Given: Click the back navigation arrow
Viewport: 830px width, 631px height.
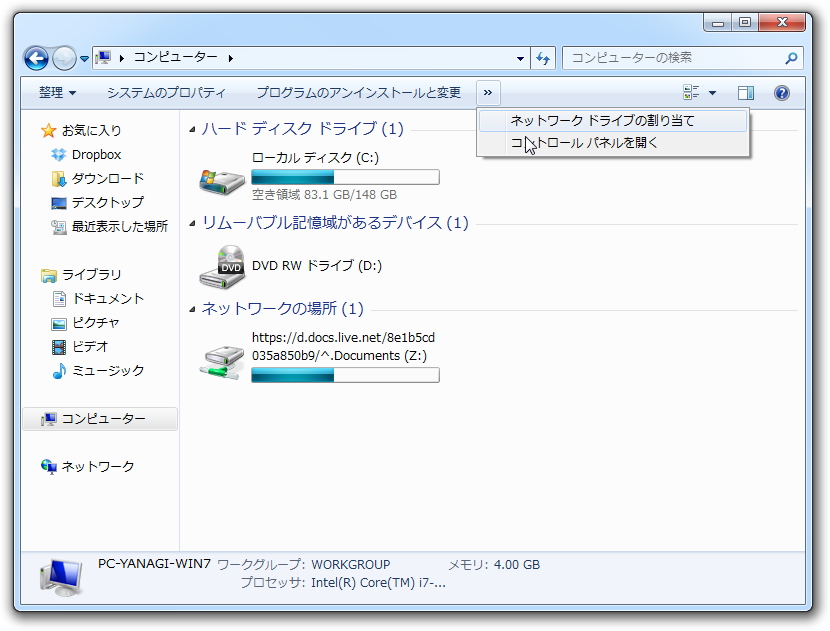Looking at the screenshot, I should 36,58.
